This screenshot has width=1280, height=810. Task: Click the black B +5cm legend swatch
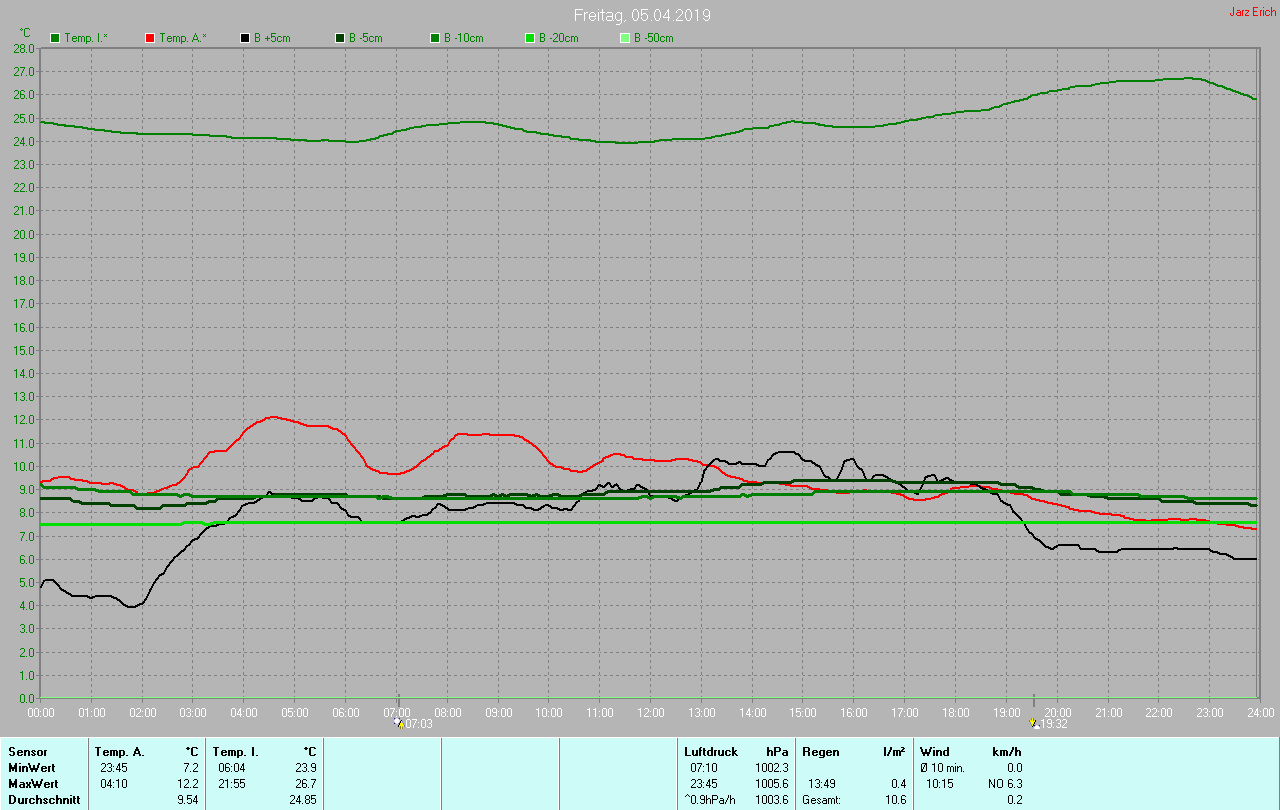point(245,38)
